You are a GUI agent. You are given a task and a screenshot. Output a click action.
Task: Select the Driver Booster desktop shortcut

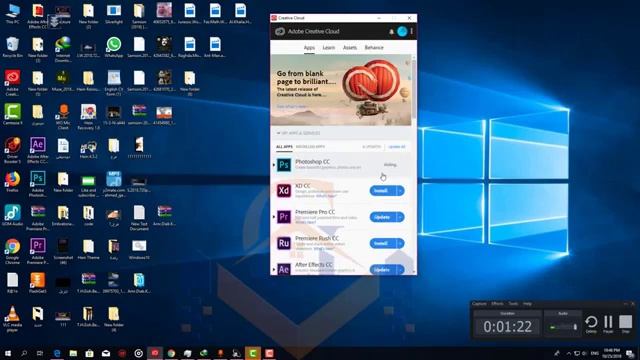tap(12, 150)
